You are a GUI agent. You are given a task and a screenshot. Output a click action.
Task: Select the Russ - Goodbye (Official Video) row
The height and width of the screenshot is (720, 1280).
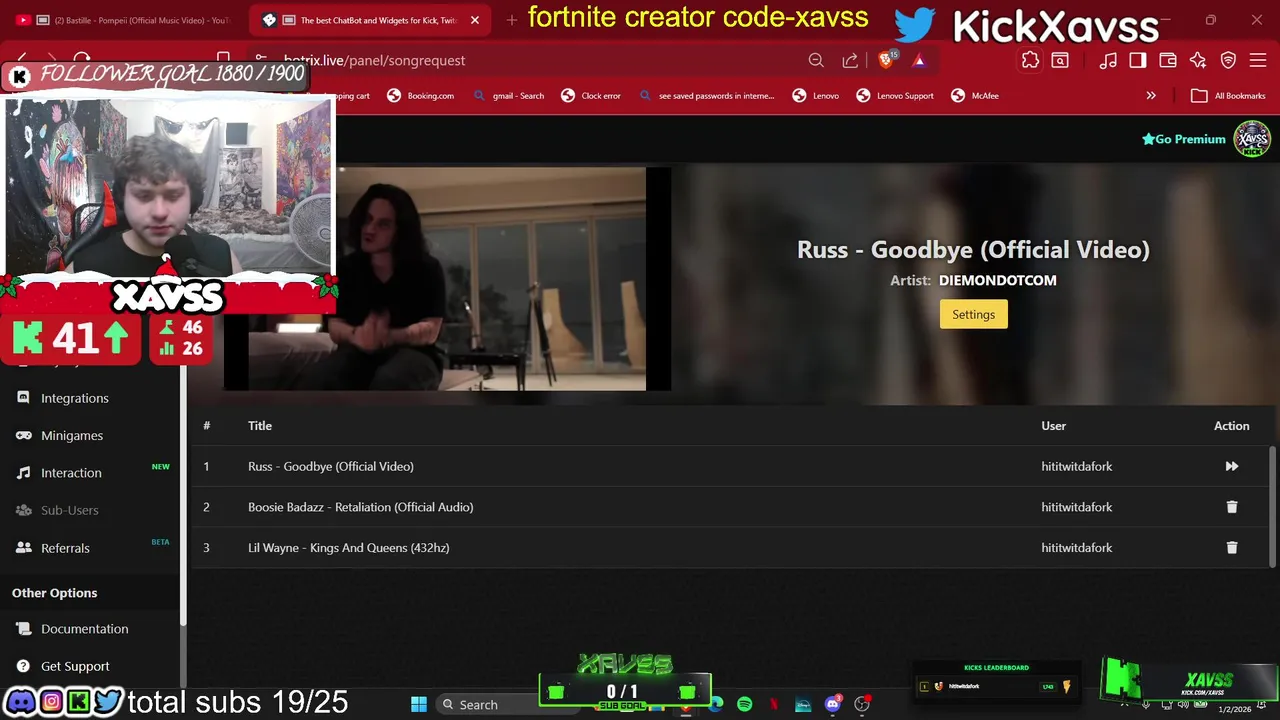730,466
